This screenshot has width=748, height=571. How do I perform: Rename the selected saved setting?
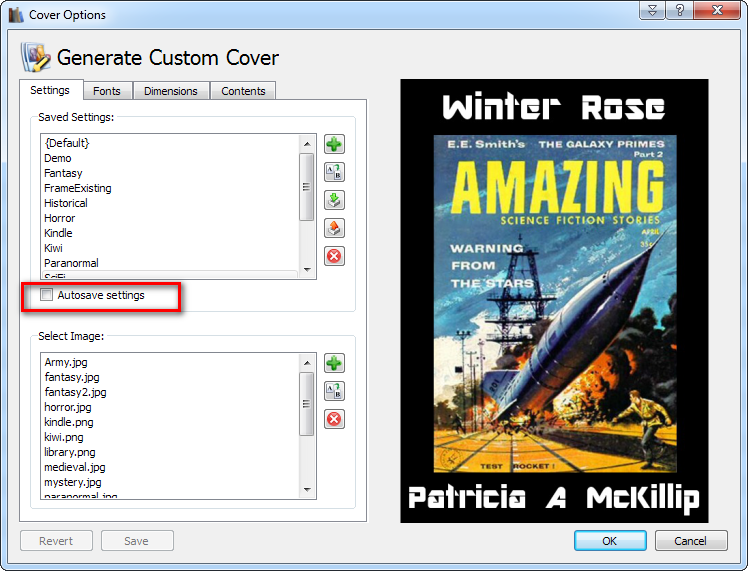click(334, 172)
